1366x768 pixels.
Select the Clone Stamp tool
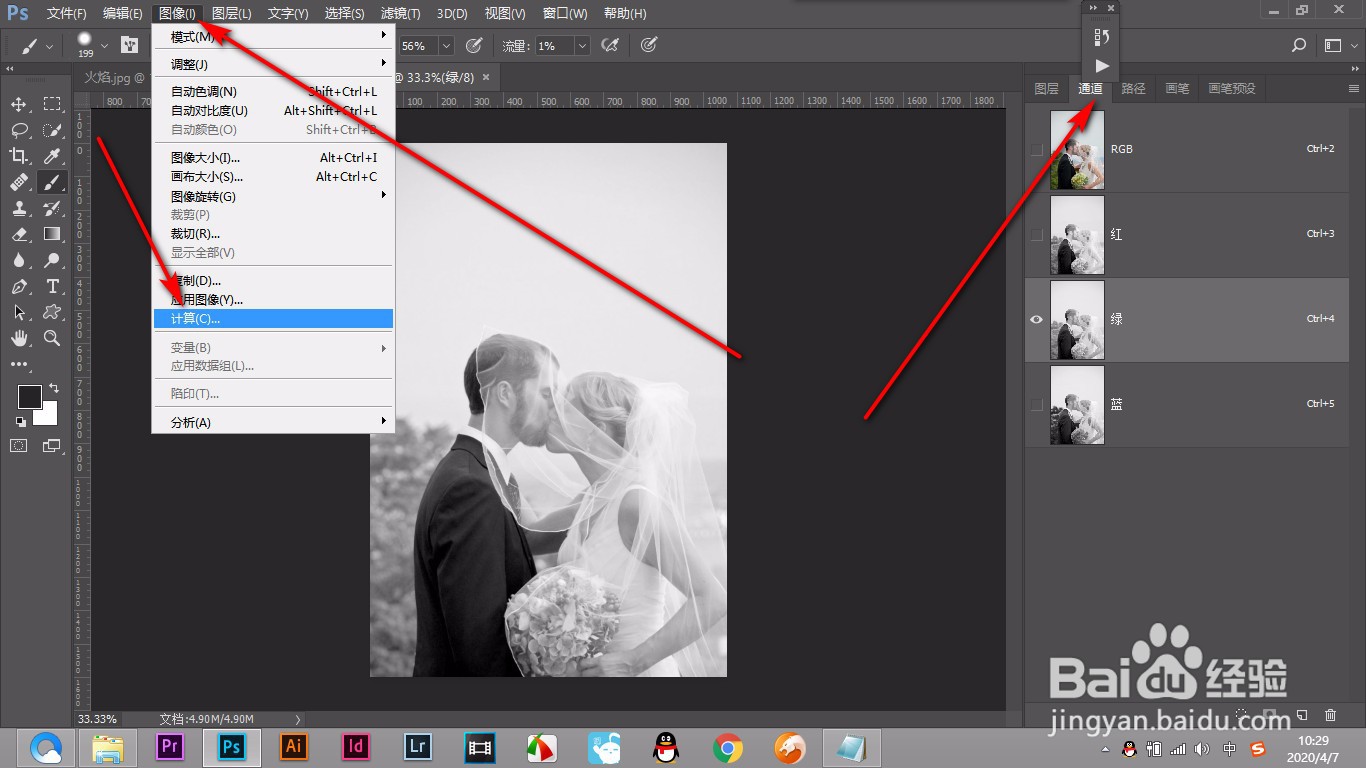point(19,208)
